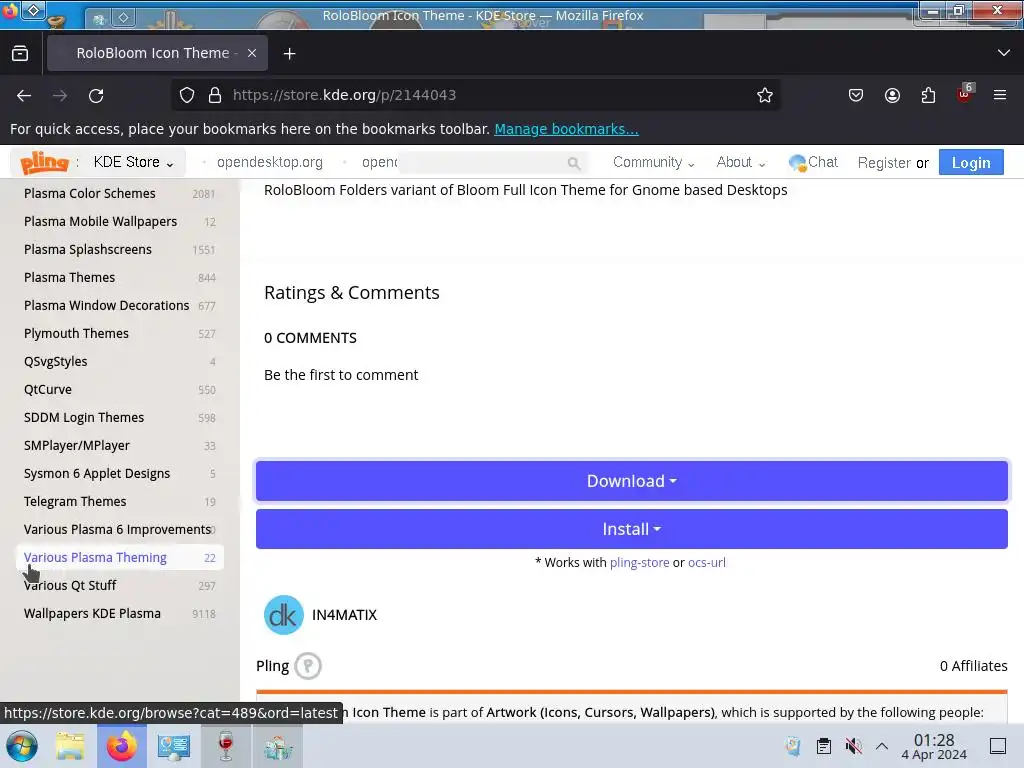Open the extensions puzzle icon
Image resolution: width=1024 pixels, height=768 pixels.
[x=928, y=95]
